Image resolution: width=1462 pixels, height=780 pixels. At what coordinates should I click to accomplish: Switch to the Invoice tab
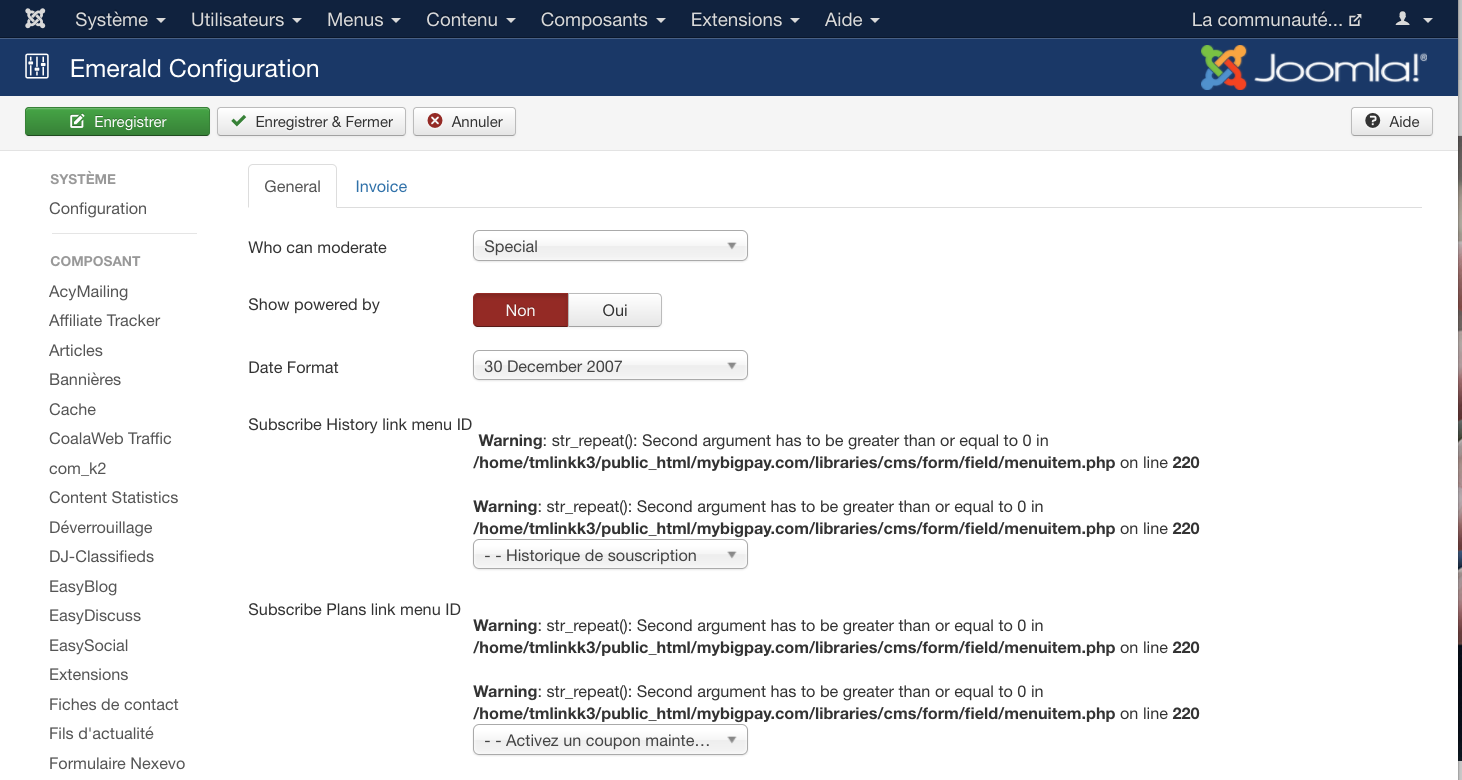coord(381,186)
